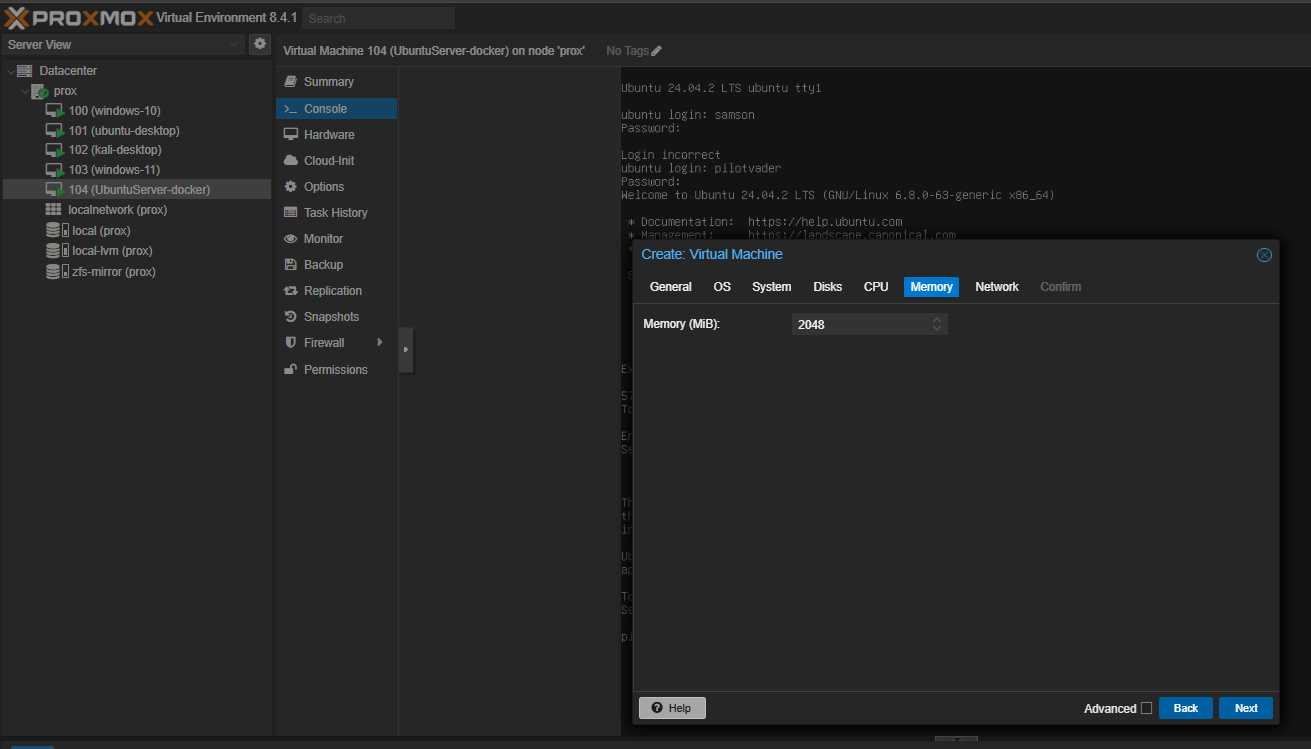The width and height of the screenshot is (1311, 749).
Task: Click the Next button
Action: click(x=1245, y=708)
